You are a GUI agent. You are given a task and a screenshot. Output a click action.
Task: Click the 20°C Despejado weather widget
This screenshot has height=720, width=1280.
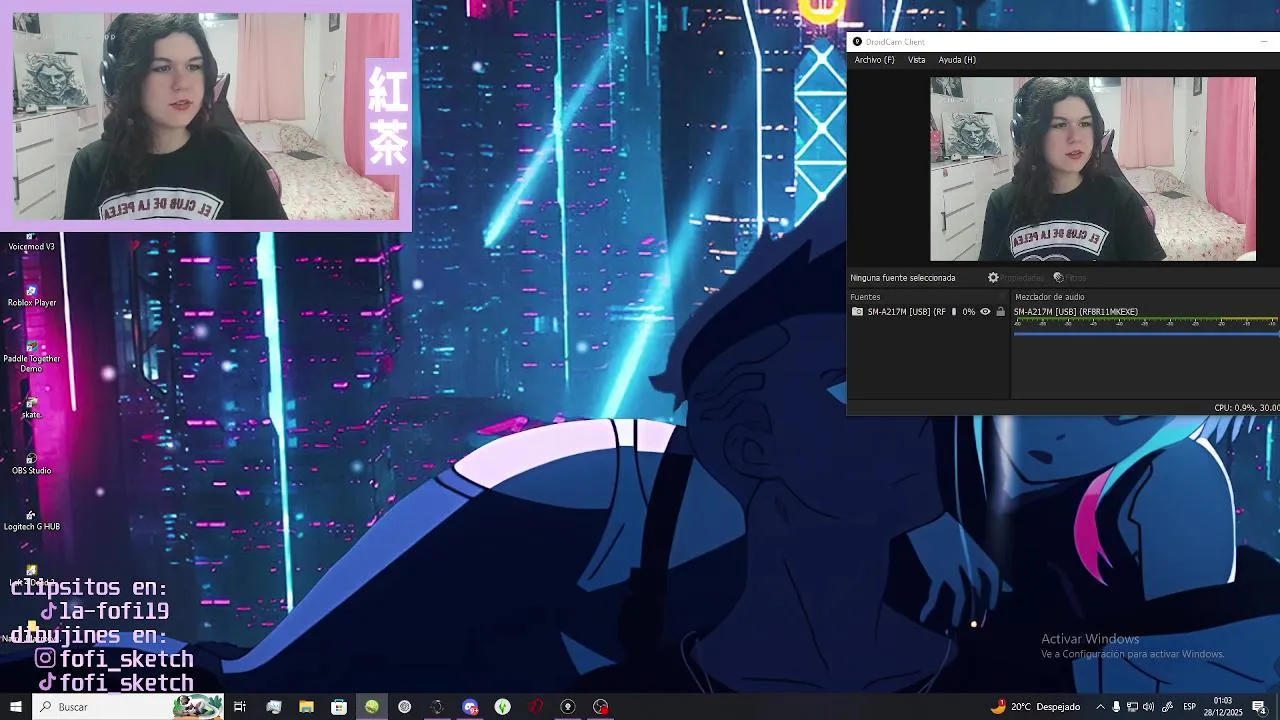point(1035,707)
